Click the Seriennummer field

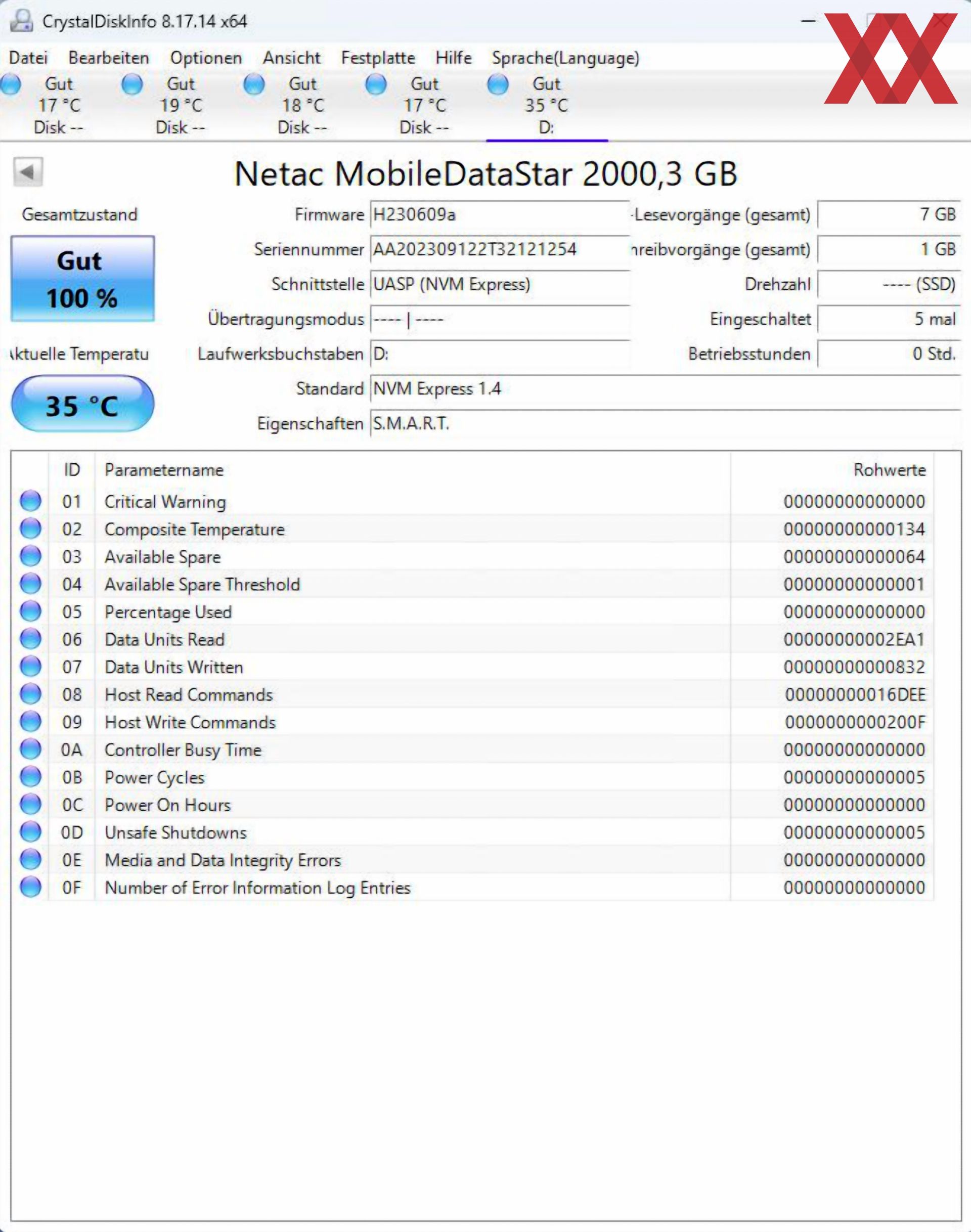pos(499,249)
